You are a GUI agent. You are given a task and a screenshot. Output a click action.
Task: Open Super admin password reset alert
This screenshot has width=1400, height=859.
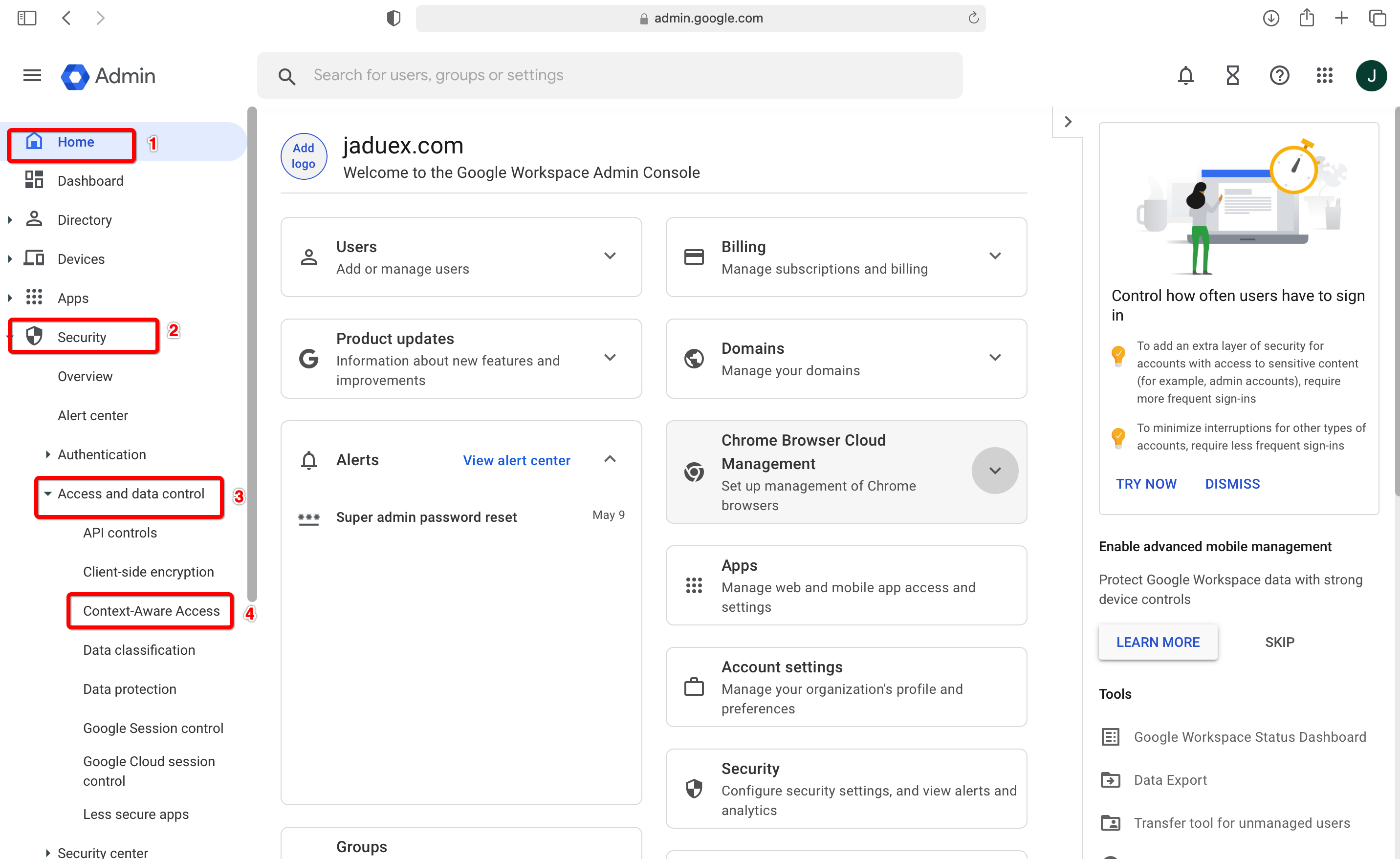tap(461, 516)
